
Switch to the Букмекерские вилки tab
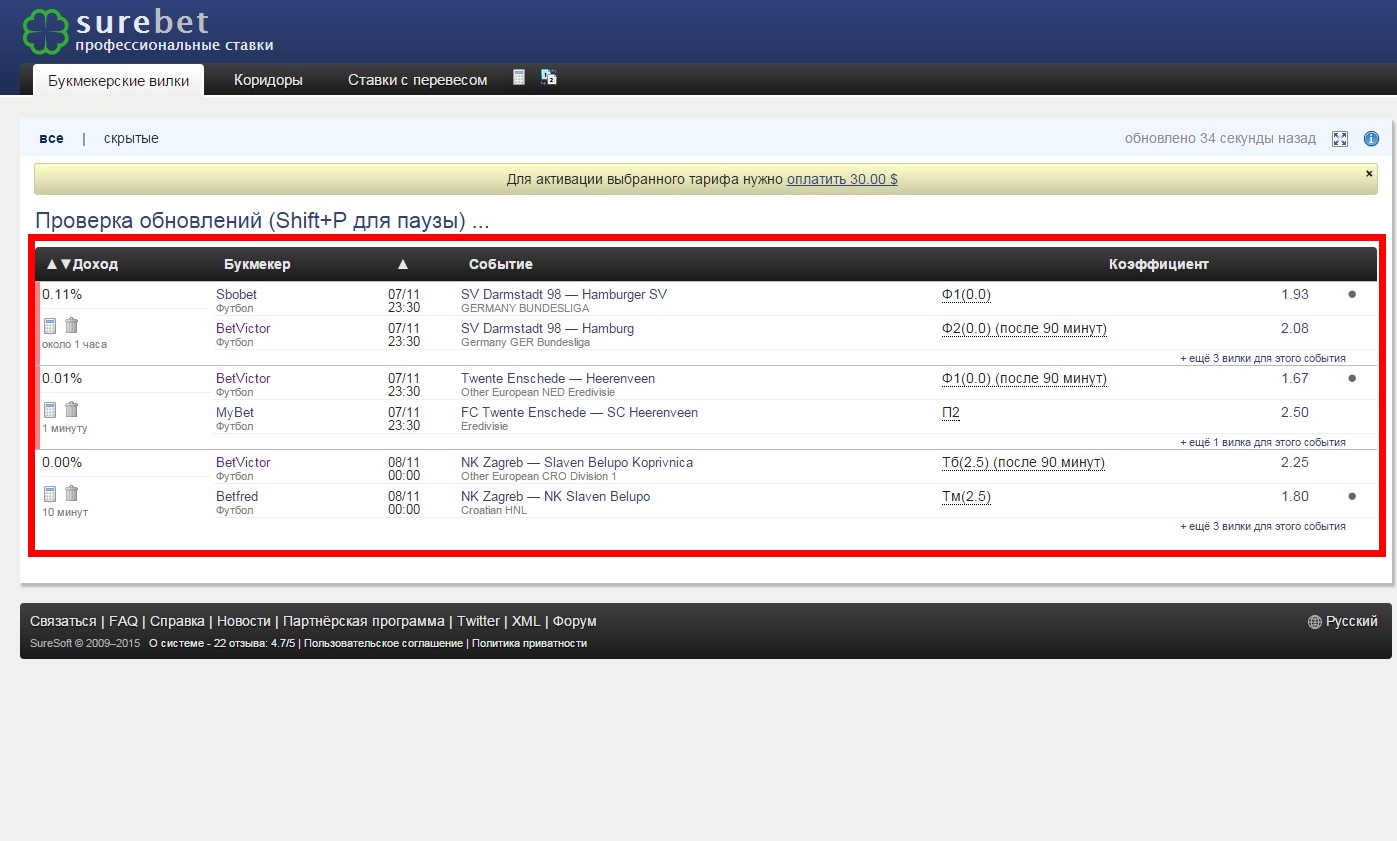pyautogui.click(x=118, y=80)
